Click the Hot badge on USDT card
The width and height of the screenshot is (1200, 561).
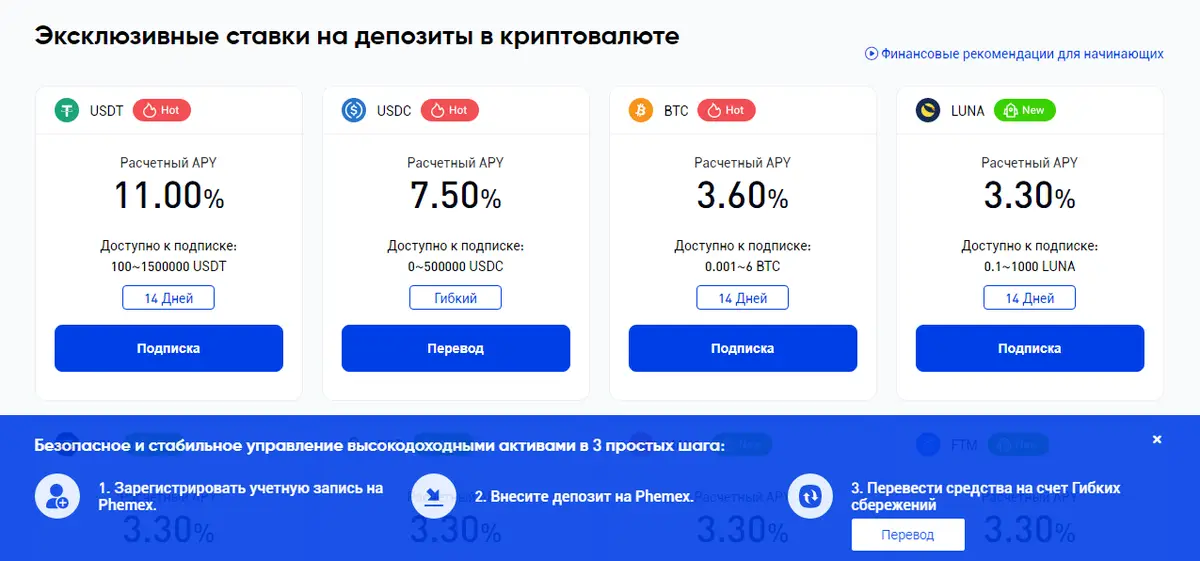[x=162, y=110]
